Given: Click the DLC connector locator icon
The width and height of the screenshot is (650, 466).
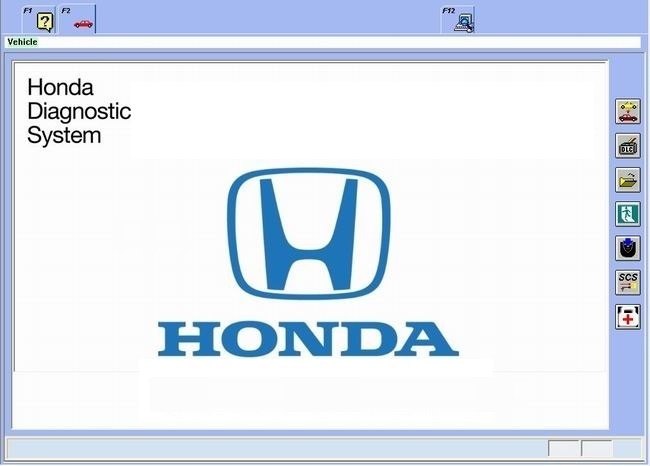Looking at the screenshot, I should tap(628, 146).
